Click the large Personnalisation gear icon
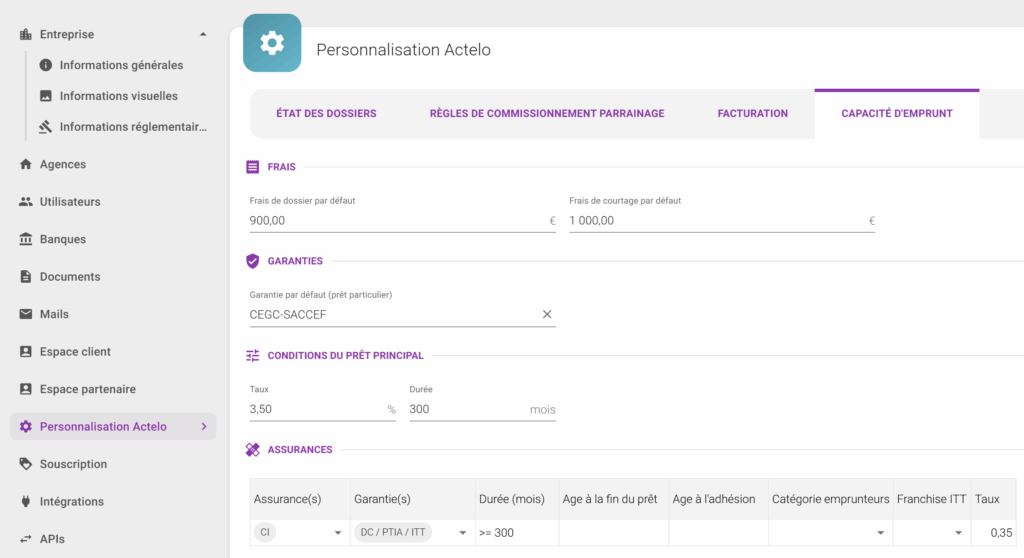This screenshot has height=558, width=1024. (272, 43)
